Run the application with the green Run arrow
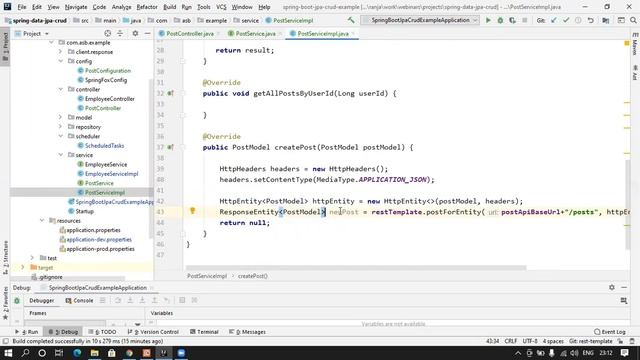The image size is (640, 360). [488, 20]
